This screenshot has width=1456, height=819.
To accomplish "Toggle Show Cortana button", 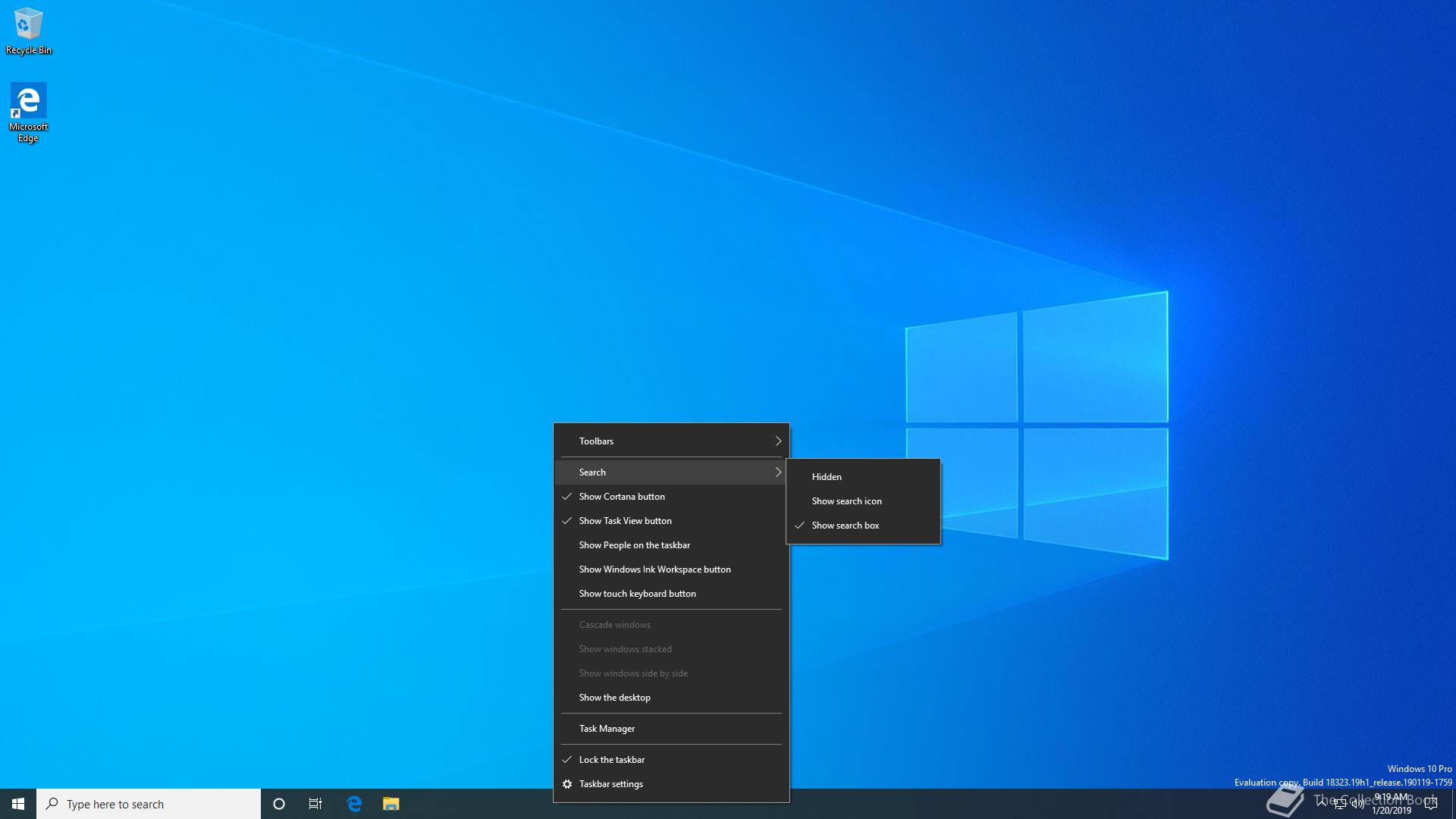I will point(671,497).
